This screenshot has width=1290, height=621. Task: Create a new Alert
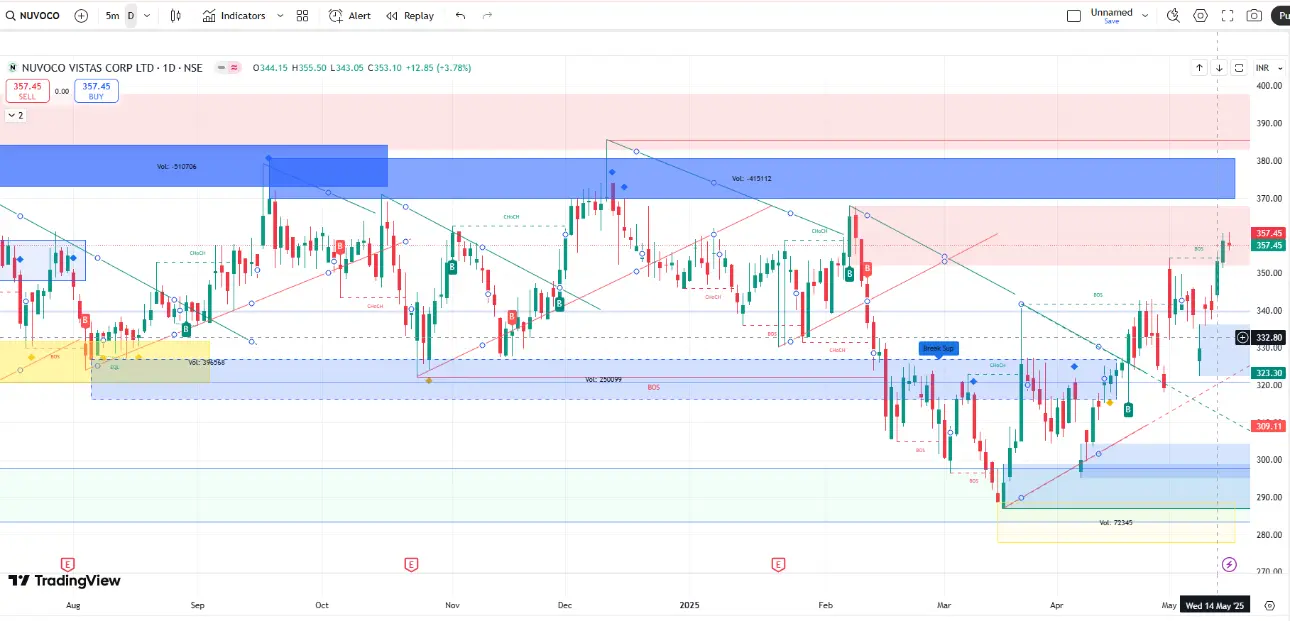click(350, 16)
